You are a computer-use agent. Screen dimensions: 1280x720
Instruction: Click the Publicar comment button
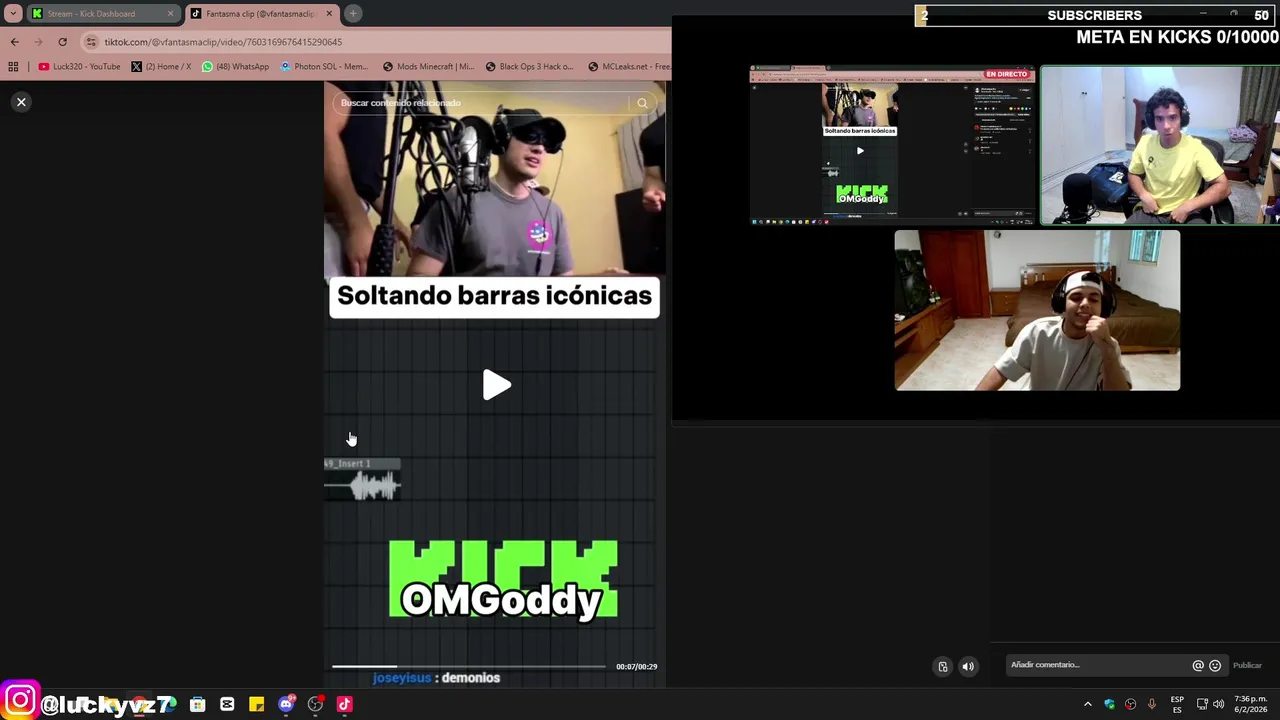pos(1247,666)
